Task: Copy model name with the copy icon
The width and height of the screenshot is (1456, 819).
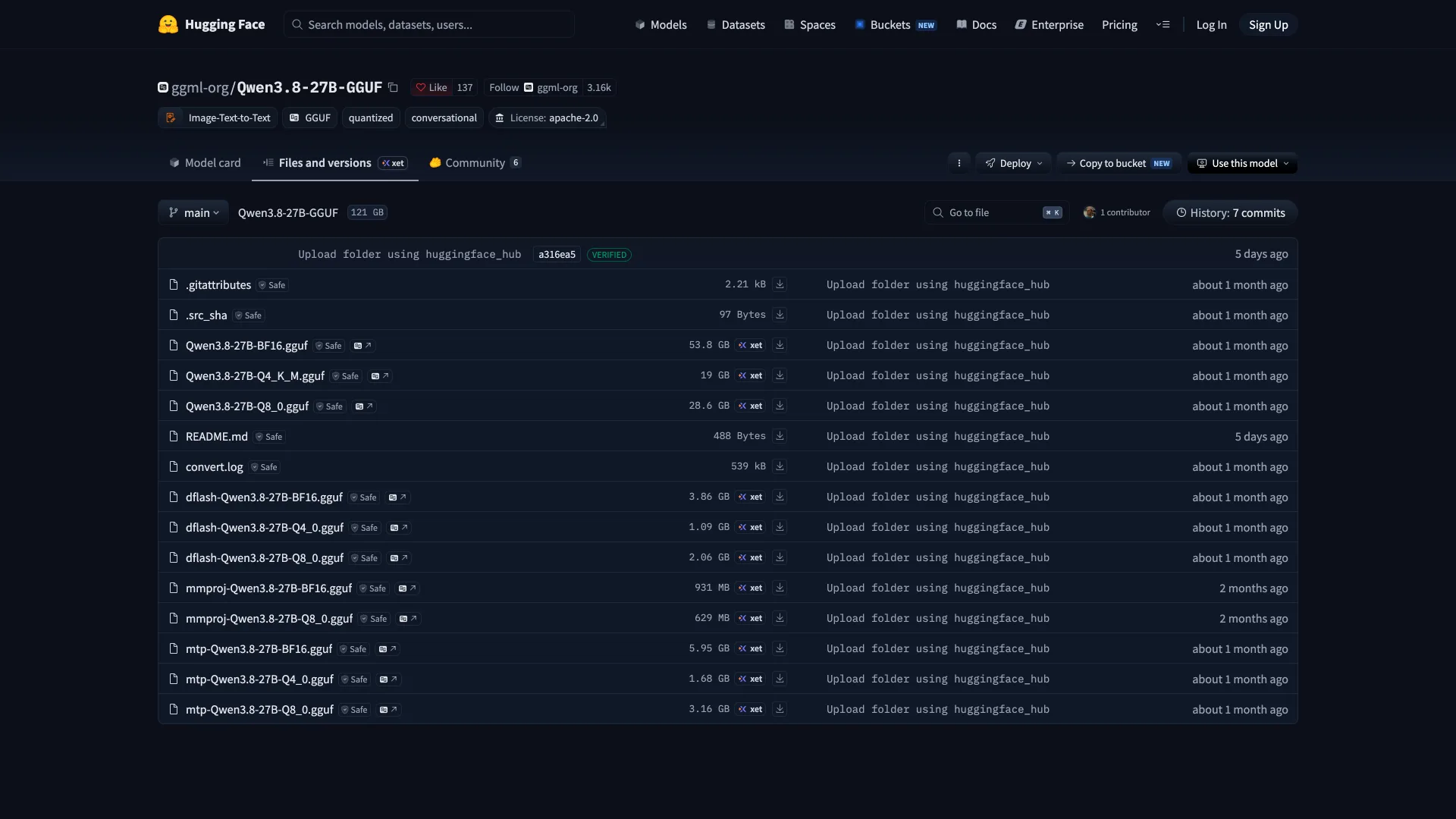Action: 393,87
